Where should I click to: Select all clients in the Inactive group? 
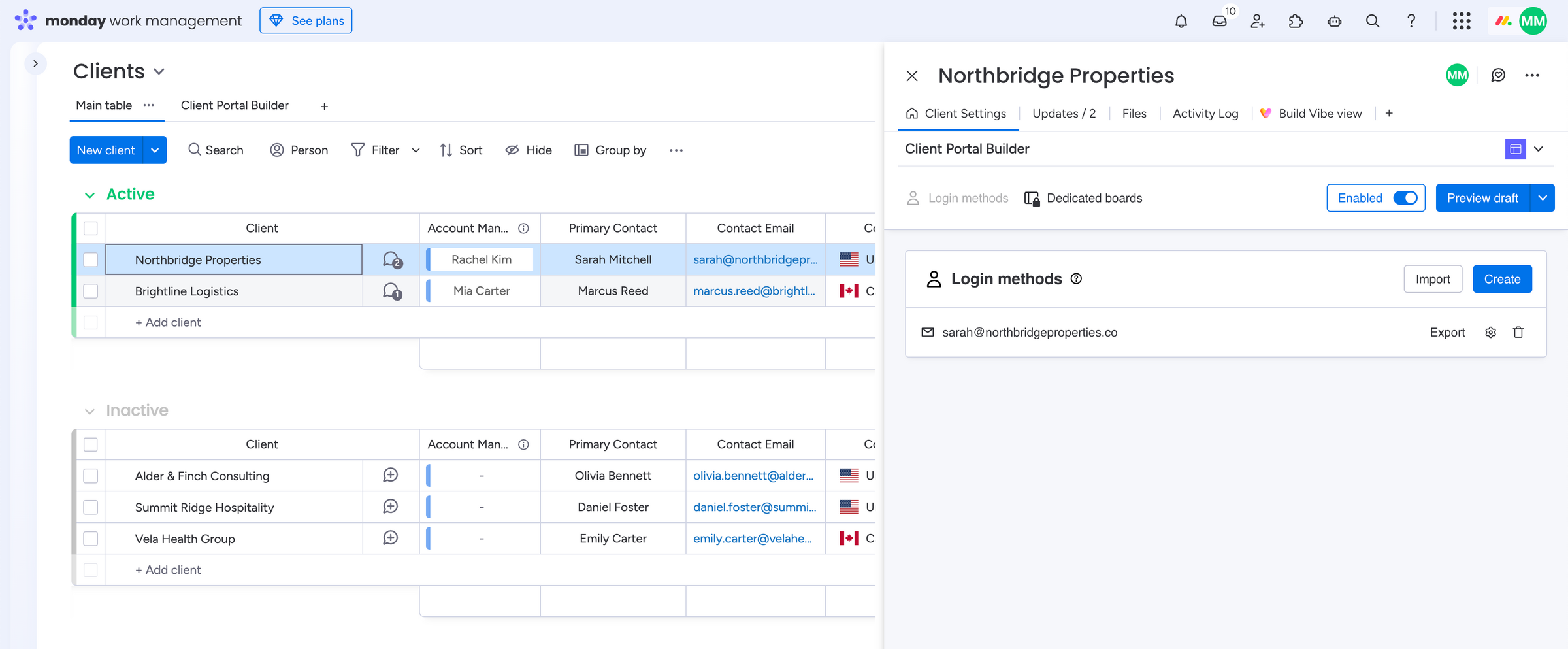[91, 444]
